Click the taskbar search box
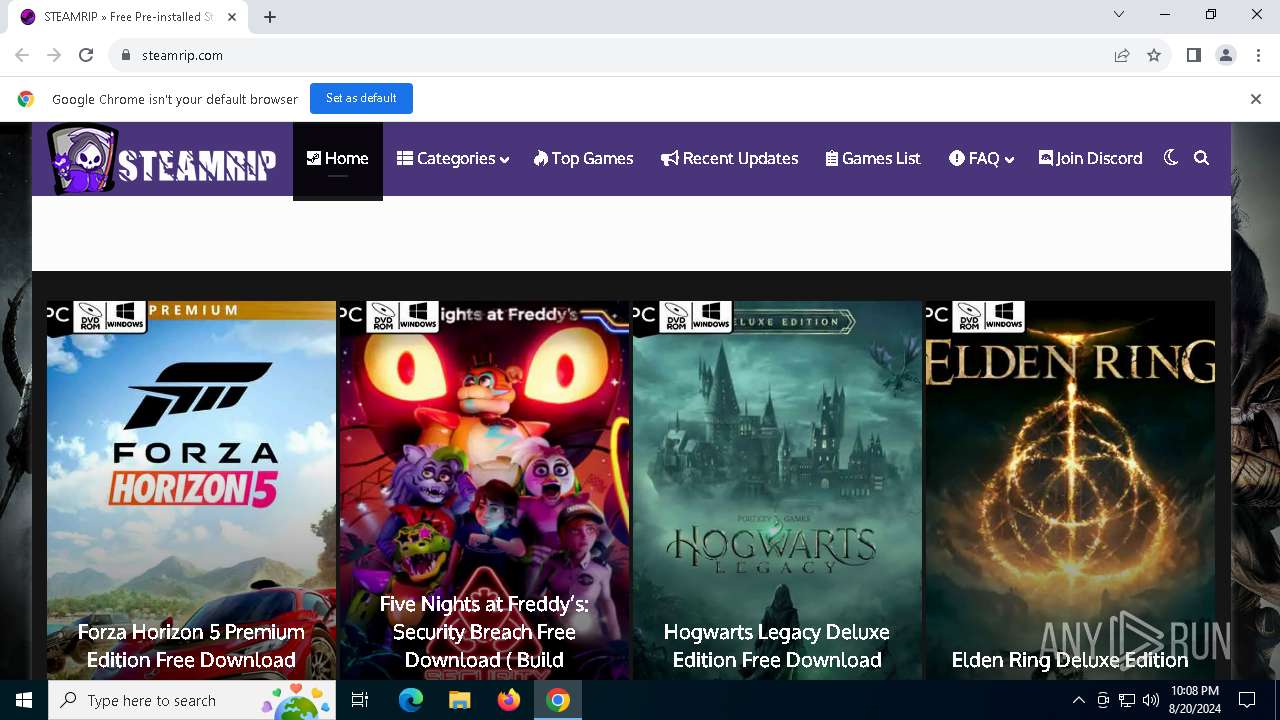This screenshot has width=1280, height=720. pyautogui.click(x=192, y=700)
